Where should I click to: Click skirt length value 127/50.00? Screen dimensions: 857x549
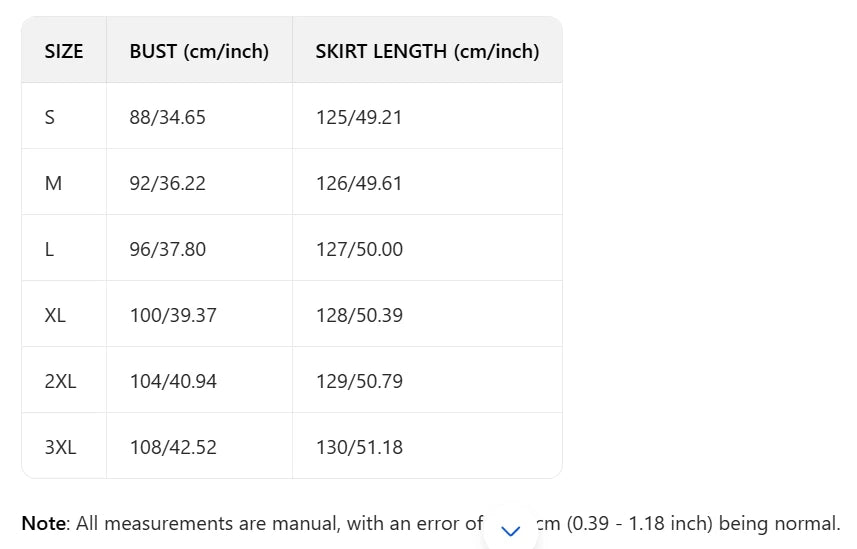359,249
